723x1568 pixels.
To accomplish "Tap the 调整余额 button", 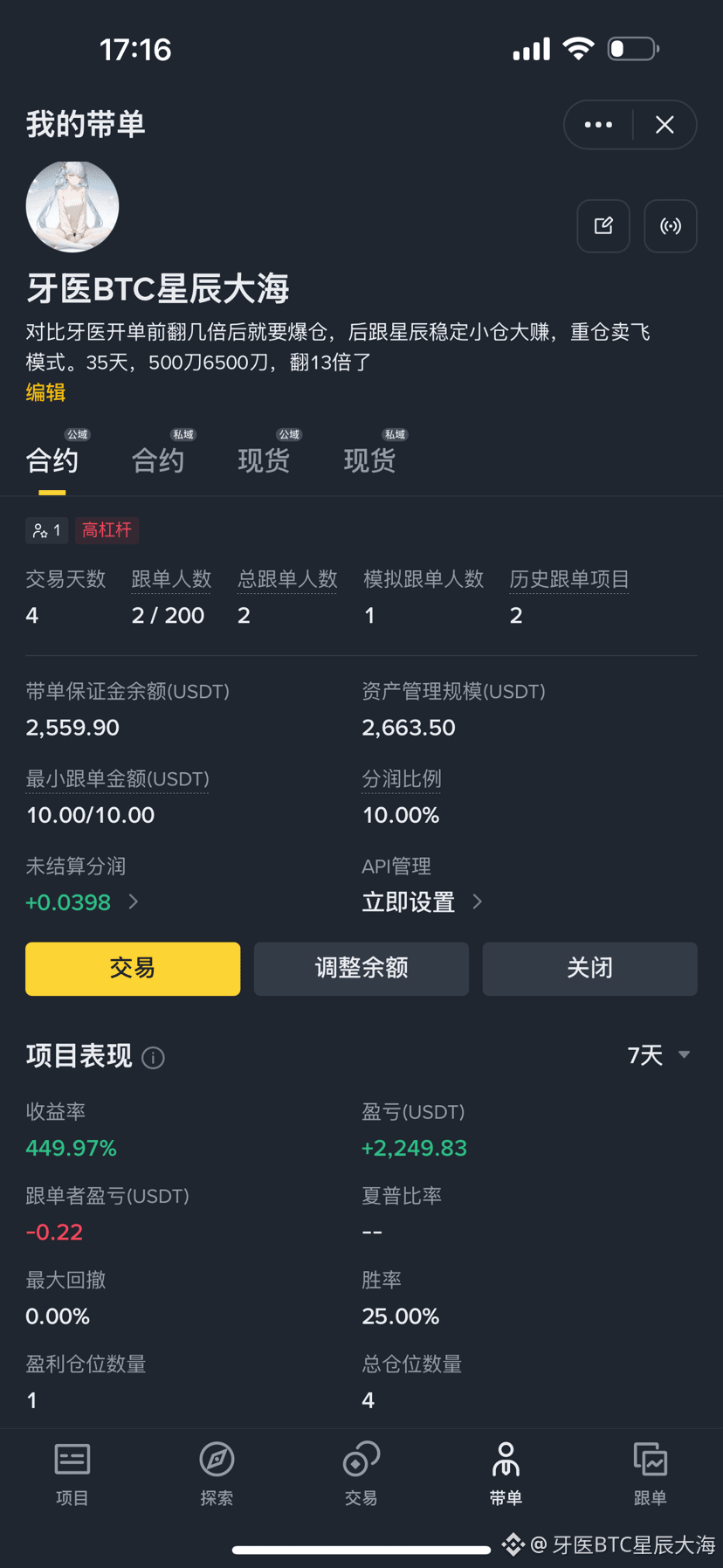I will tap(361, 969).
